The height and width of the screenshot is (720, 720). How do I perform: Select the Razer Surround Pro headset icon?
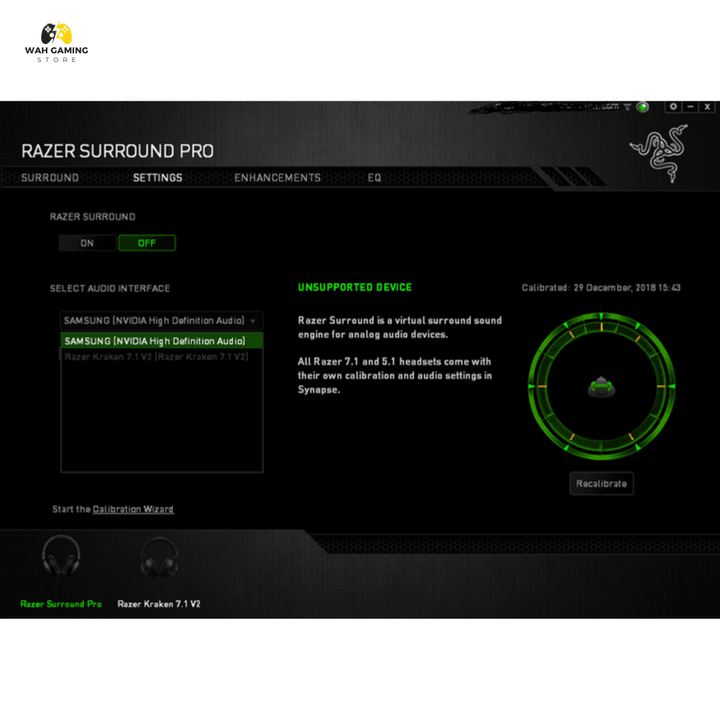tap(61, 557)
